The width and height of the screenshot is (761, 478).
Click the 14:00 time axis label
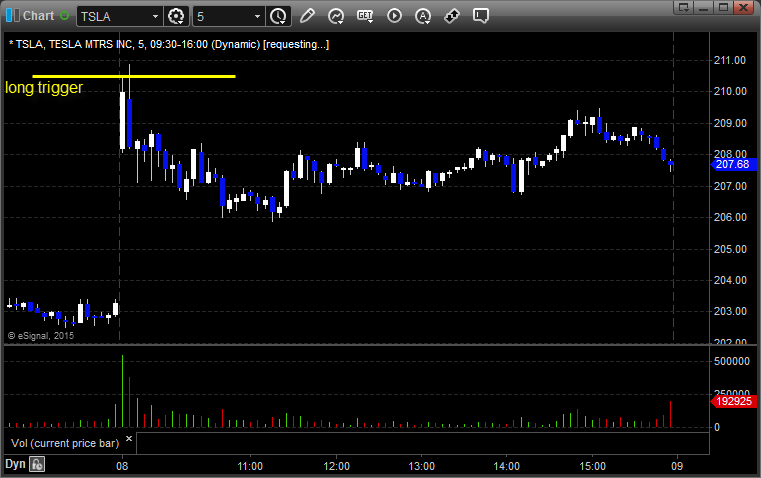pyautogui.click(x=507, y=466)
